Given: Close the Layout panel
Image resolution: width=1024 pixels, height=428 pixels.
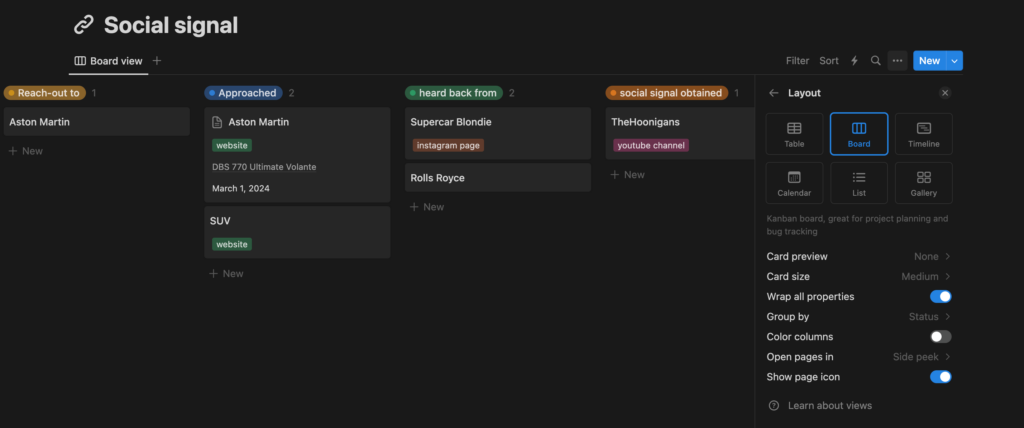Looking at the screenshot, I should (945, 93).
